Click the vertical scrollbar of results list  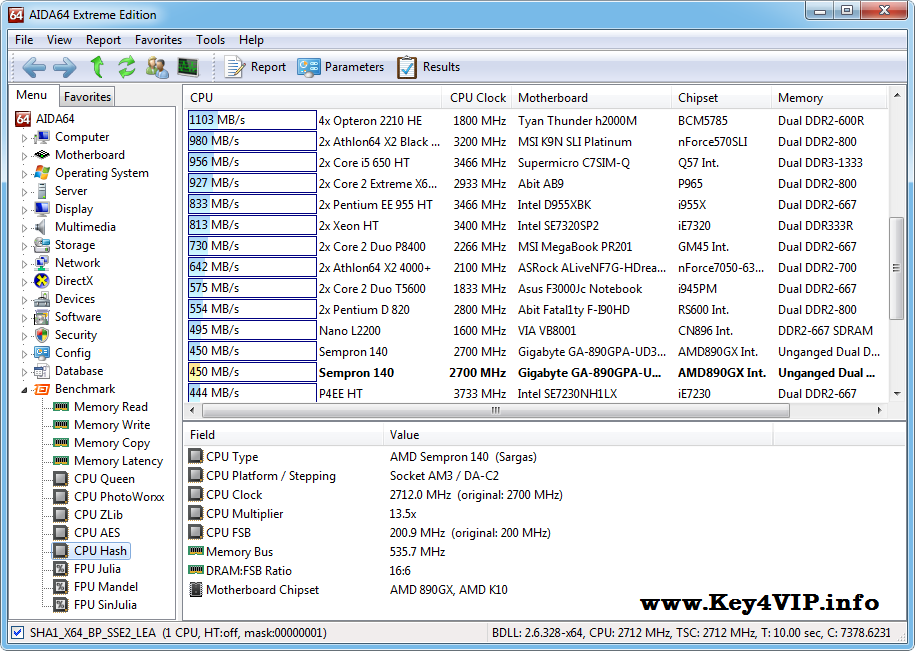pos(897,268)
